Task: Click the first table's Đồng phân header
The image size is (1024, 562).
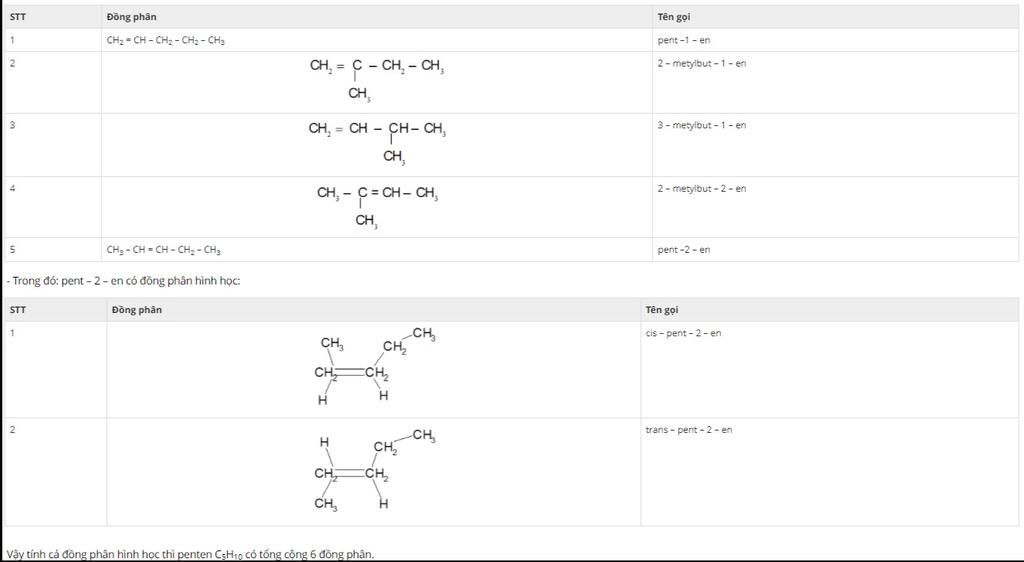Action: tap(131, 17)
